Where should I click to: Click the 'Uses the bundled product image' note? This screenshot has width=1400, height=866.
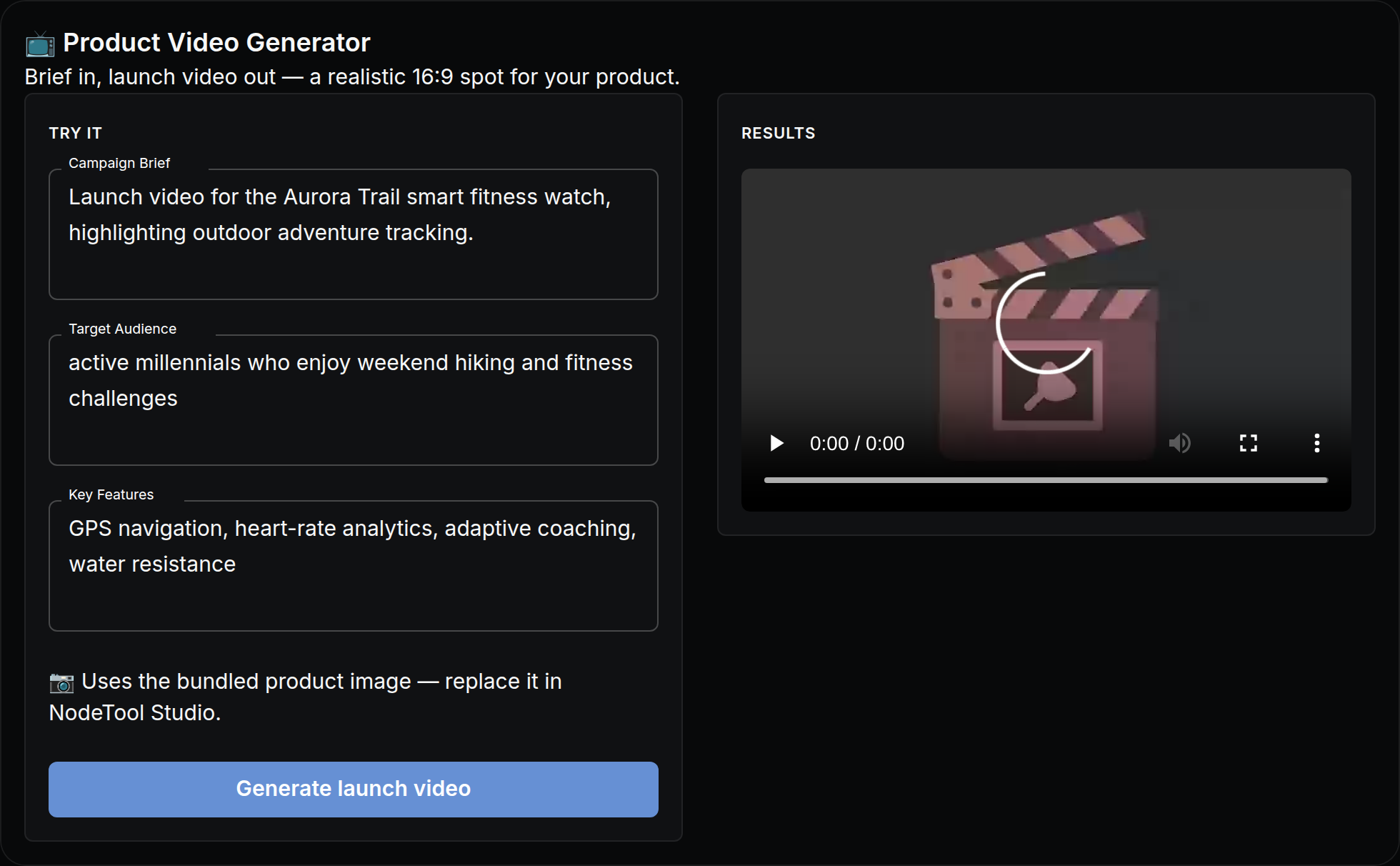coord(306,697)
